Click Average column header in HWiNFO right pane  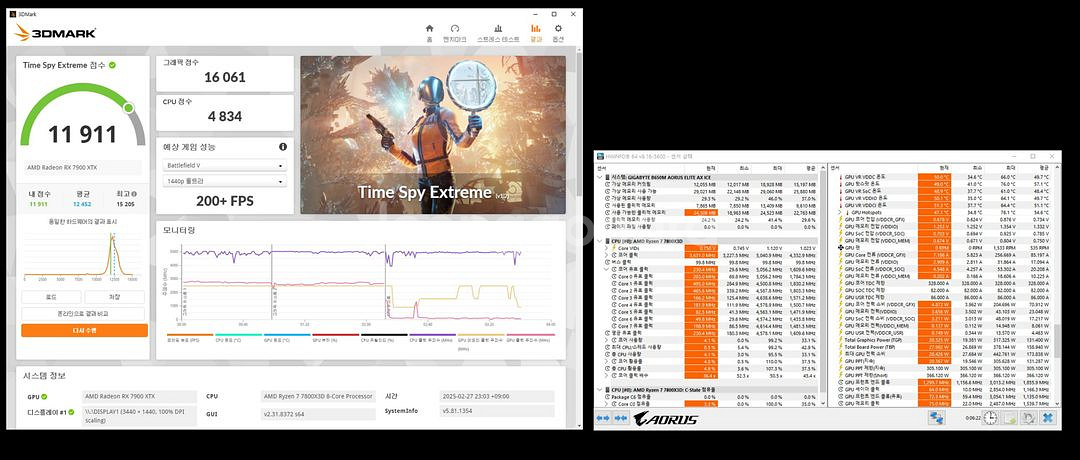[x=1044, y=167]
